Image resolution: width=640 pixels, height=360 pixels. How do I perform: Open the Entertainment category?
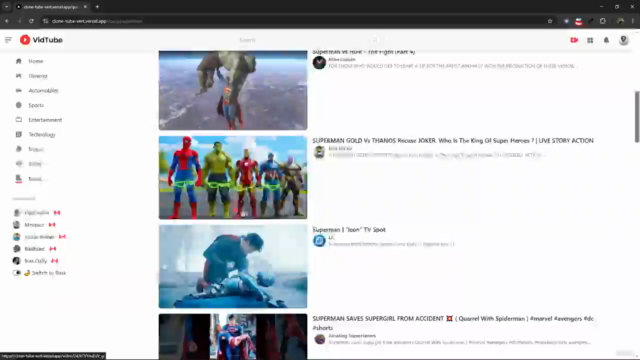click(x=45, y=120)
